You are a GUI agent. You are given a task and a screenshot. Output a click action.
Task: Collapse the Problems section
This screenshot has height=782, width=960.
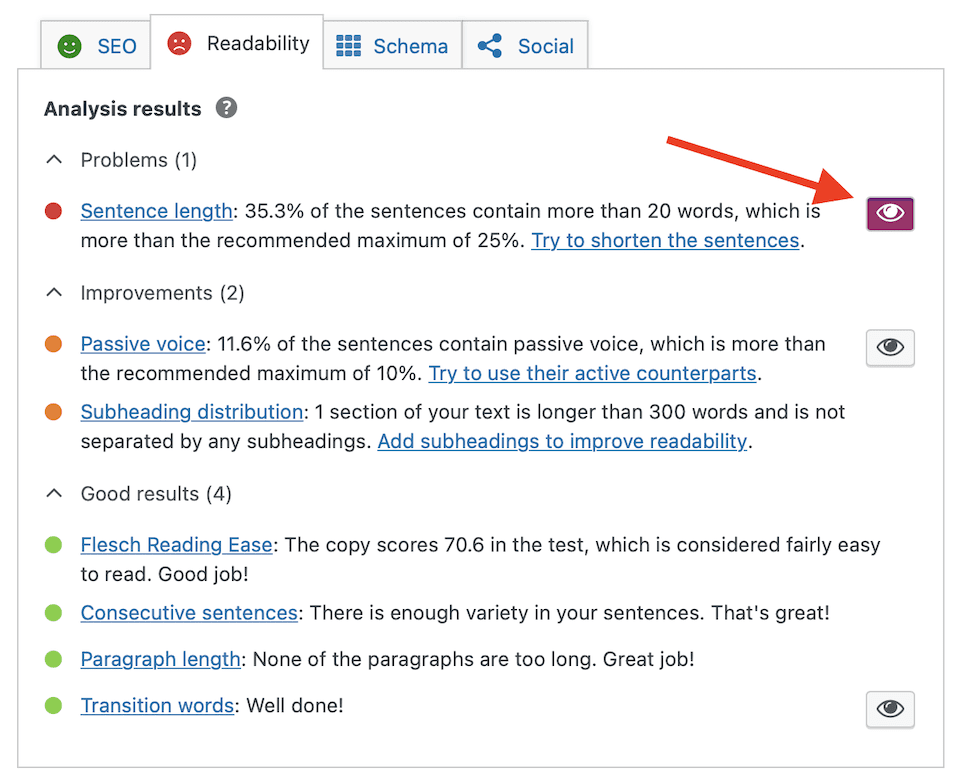(x=53, y=159)
